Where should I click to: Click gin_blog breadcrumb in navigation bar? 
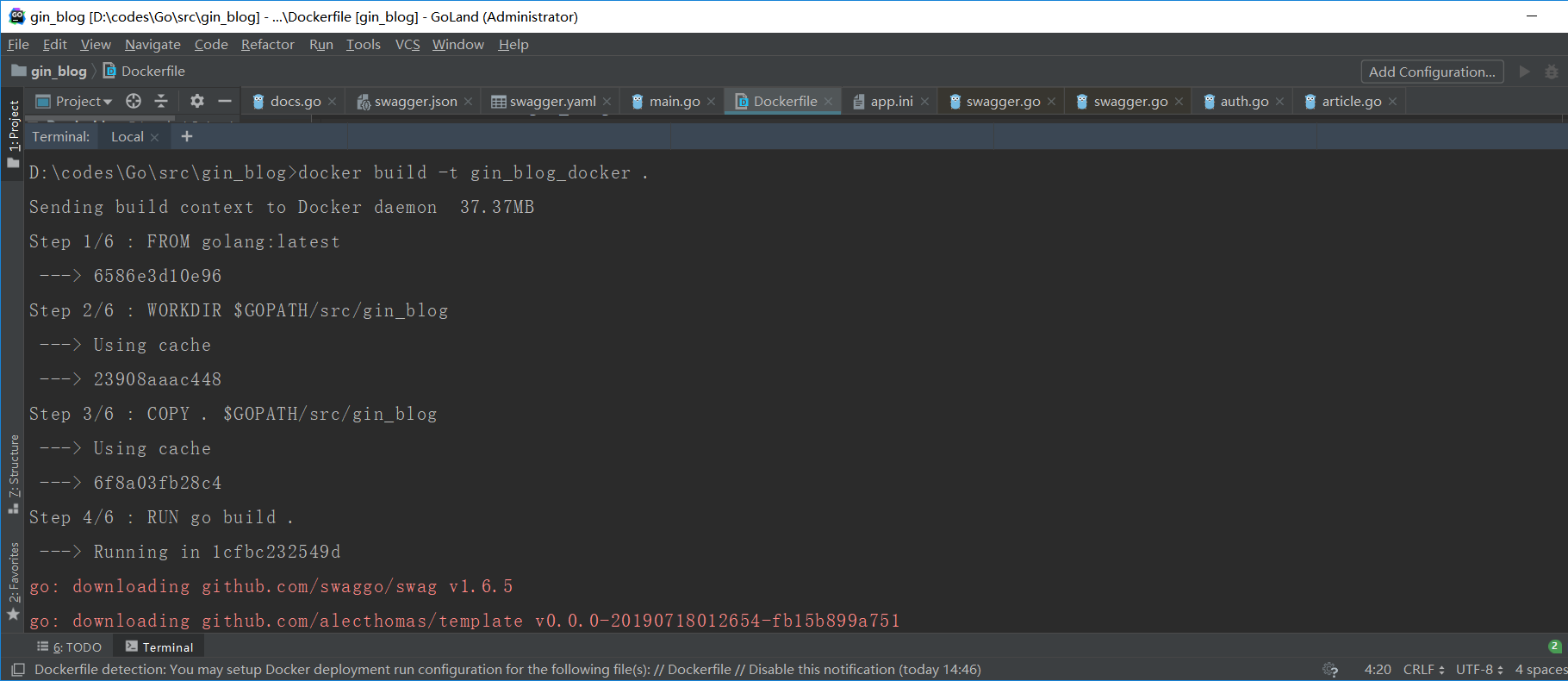click(x=50, y=72)
